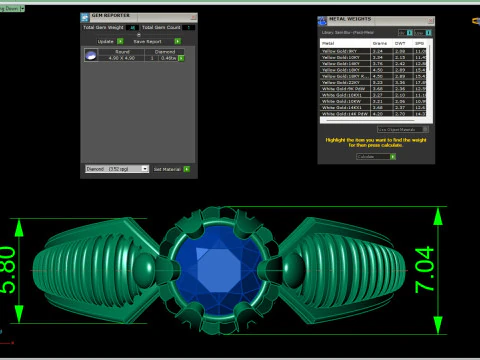Select the Yellow Gold:14KY row
Viewport: 480px width, 360px height.
(x=373, y=64)
